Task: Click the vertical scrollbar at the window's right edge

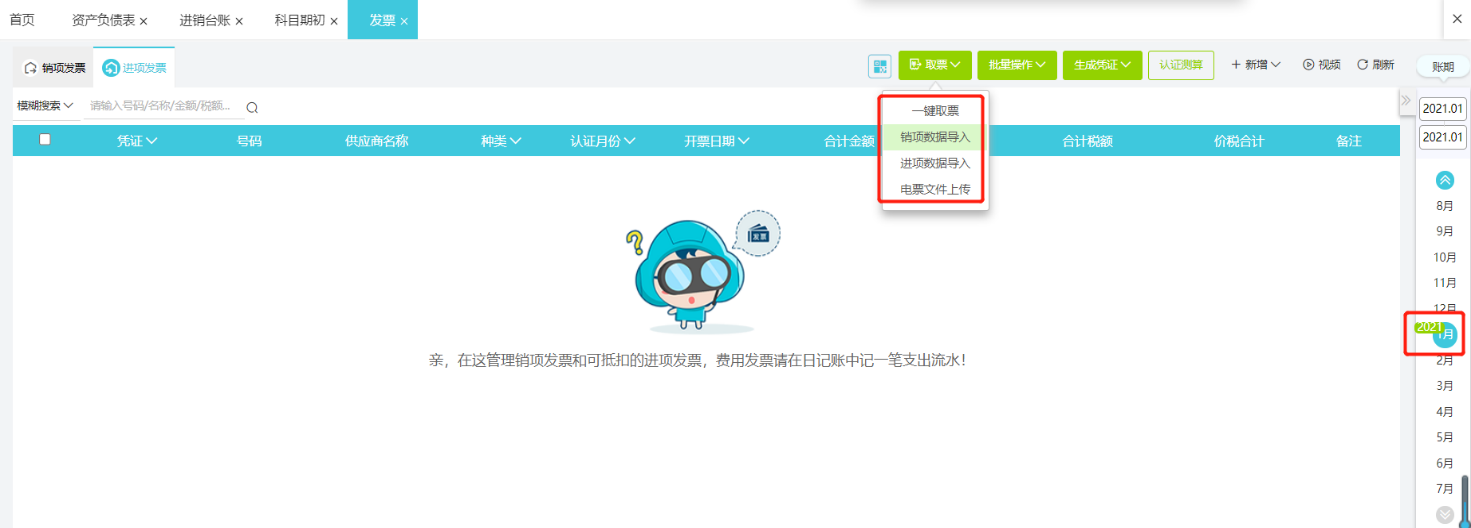Action: [1466, 500]
